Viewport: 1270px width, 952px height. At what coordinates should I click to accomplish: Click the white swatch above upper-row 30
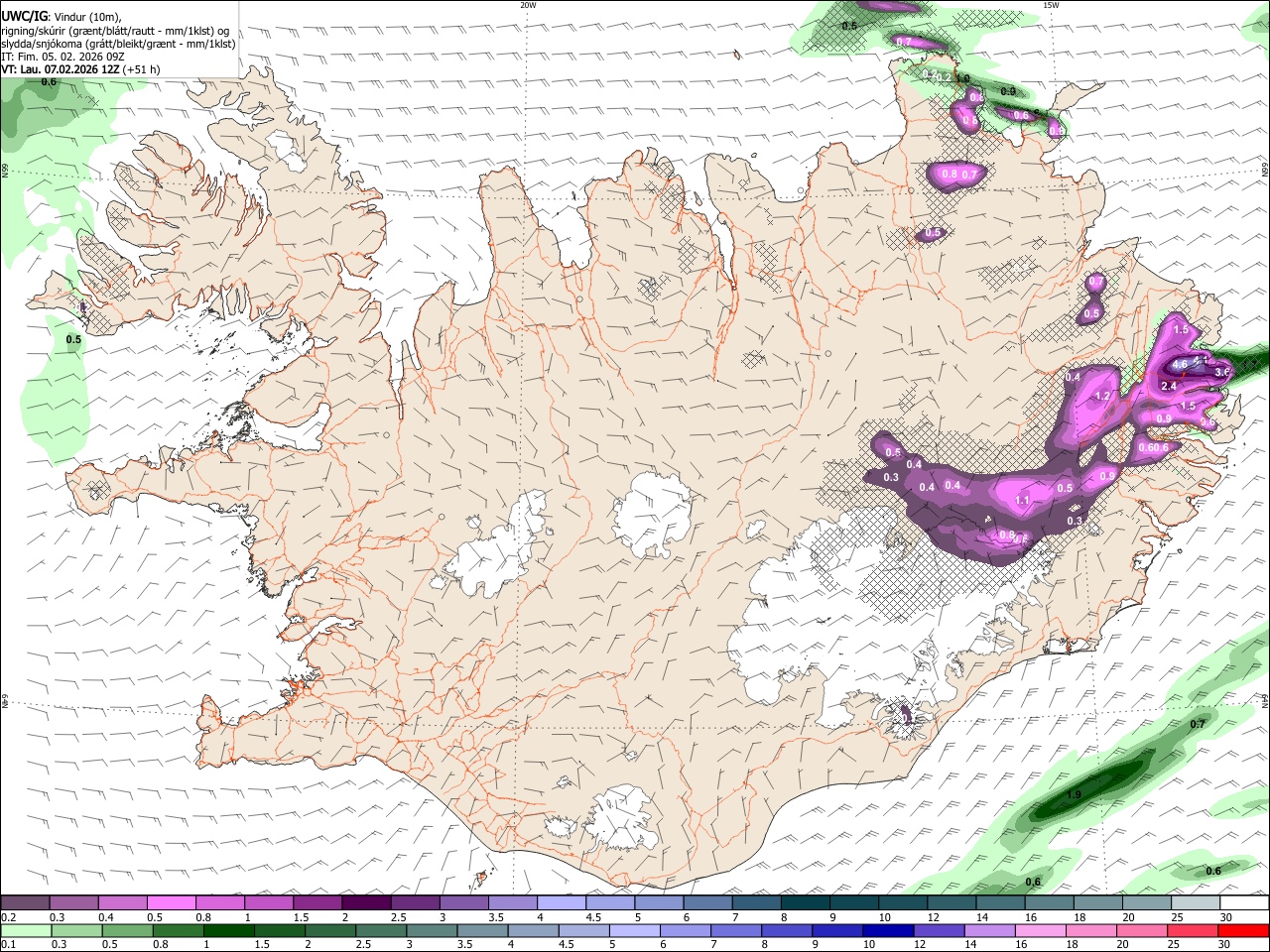1243,903
